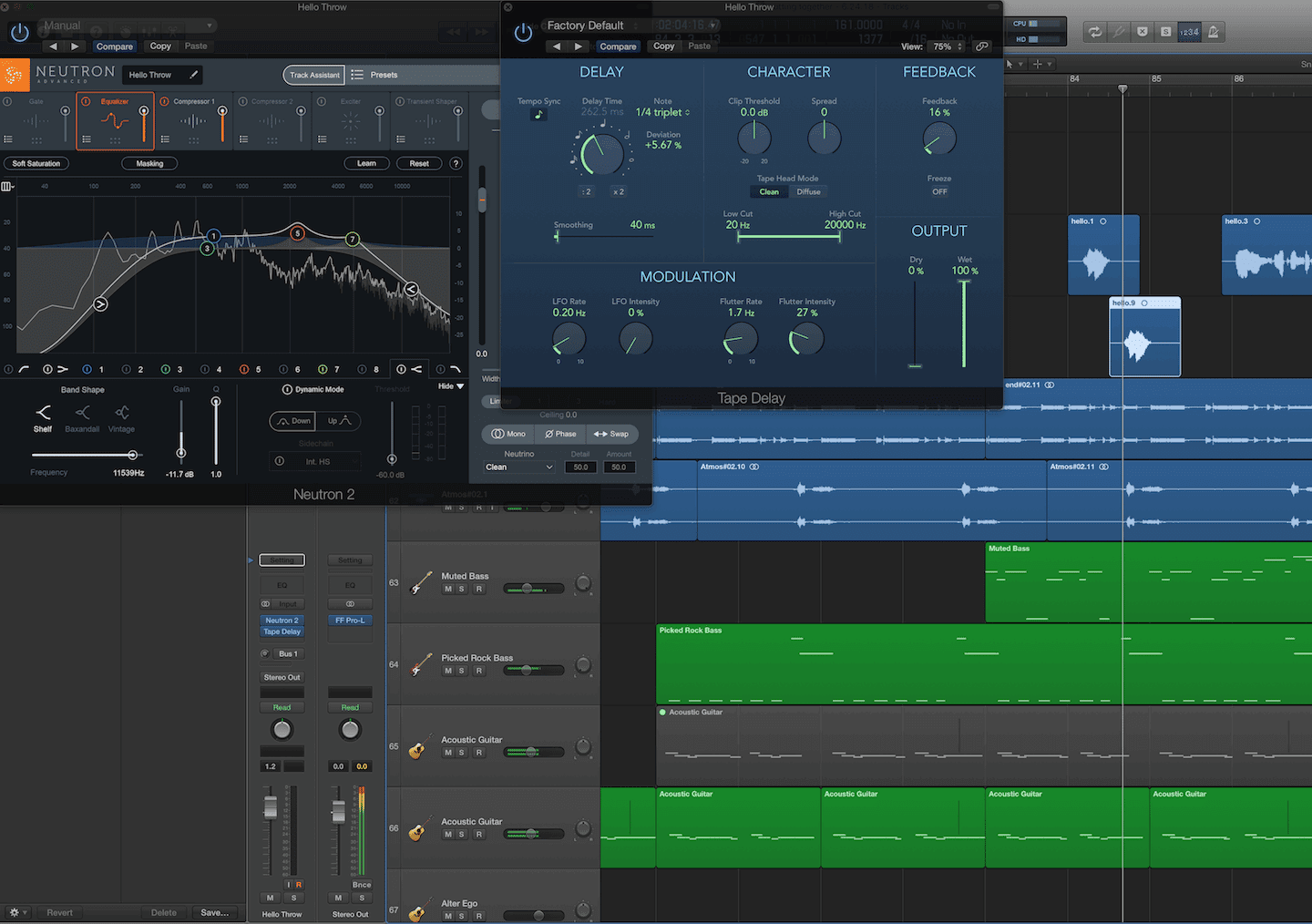Toggle the Transient Shaper power button
Viewport: 1312px width, 924px height.
pos(400,101)
